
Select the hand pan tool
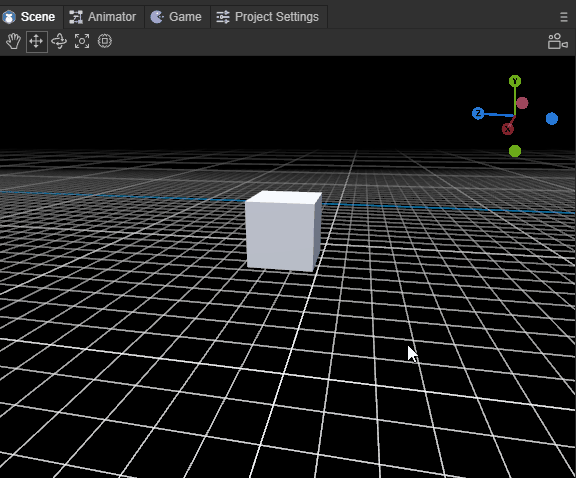pos(13,41)
